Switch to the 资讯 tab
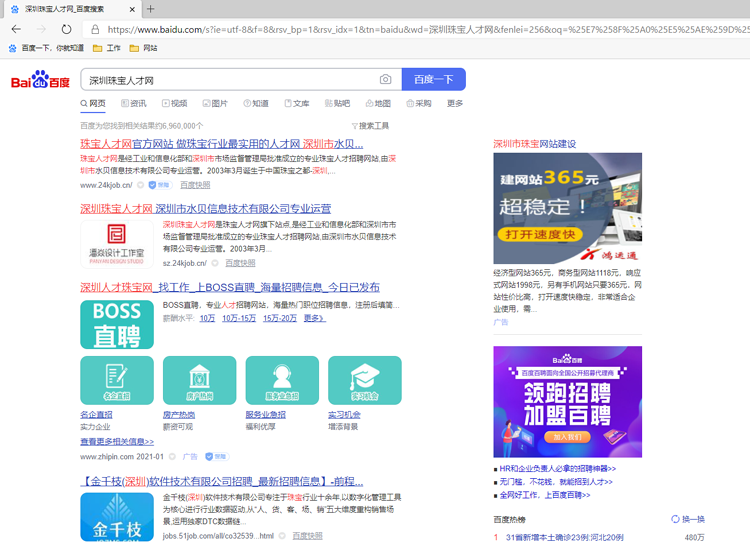Screen dimensions: 750x546 click(x=134, y=103)
